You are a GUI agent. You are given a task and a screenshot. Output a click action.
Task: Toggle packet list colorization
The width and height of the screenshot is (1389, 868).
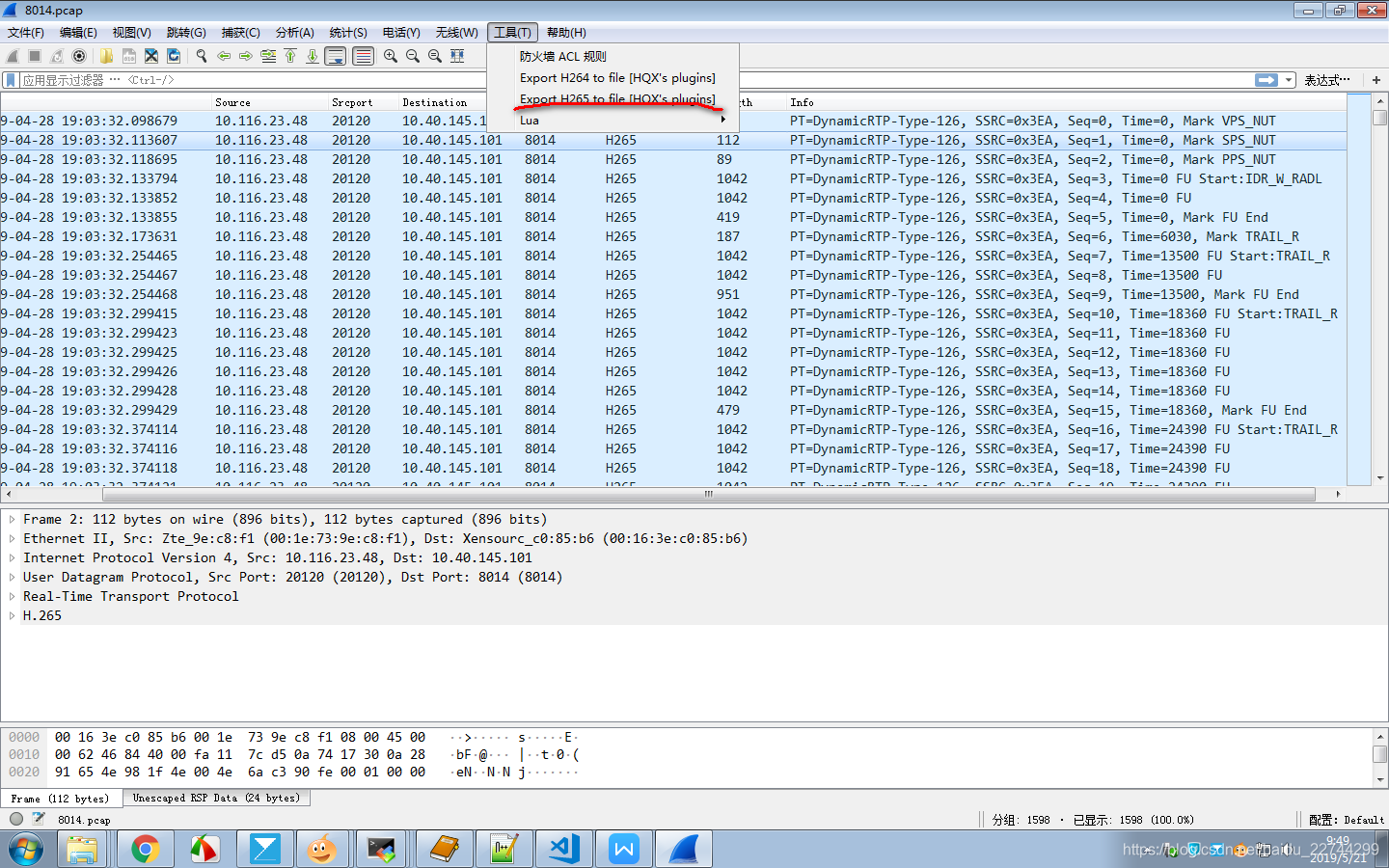364,56
